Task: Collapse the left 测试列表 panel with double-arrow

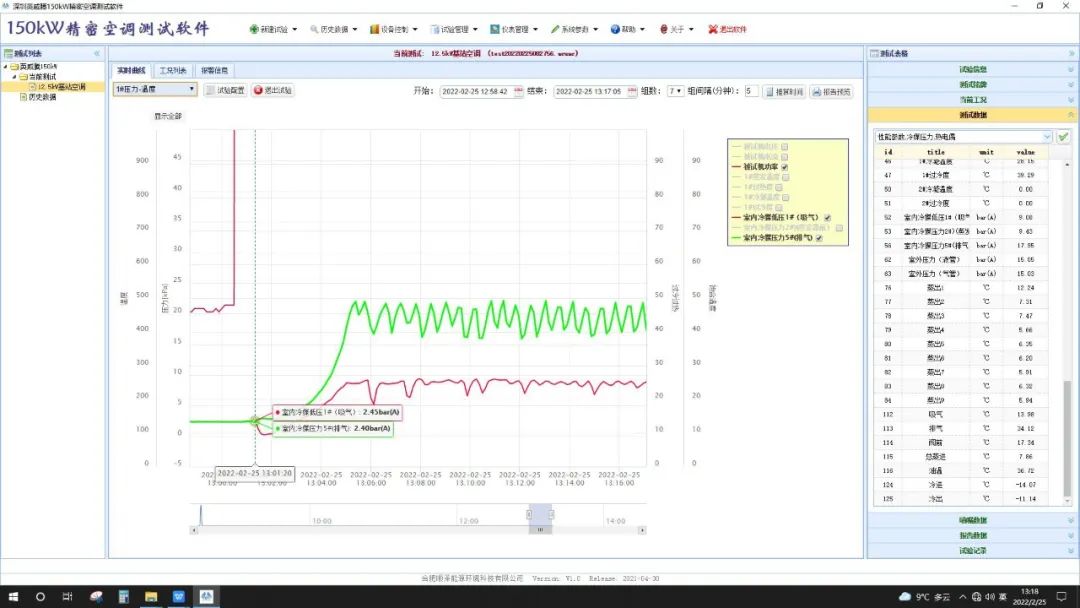Action: (97, 54)
